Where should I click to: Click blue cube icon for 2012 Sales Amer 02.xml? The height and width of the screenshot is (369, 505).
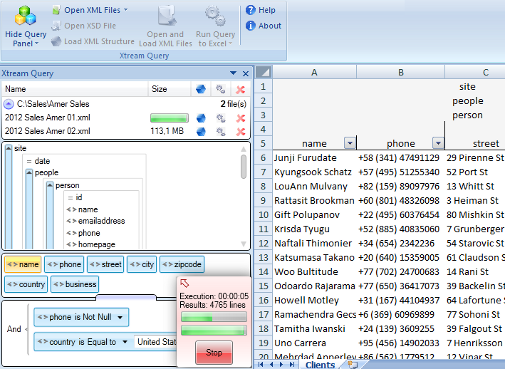[x=201, y=132]
